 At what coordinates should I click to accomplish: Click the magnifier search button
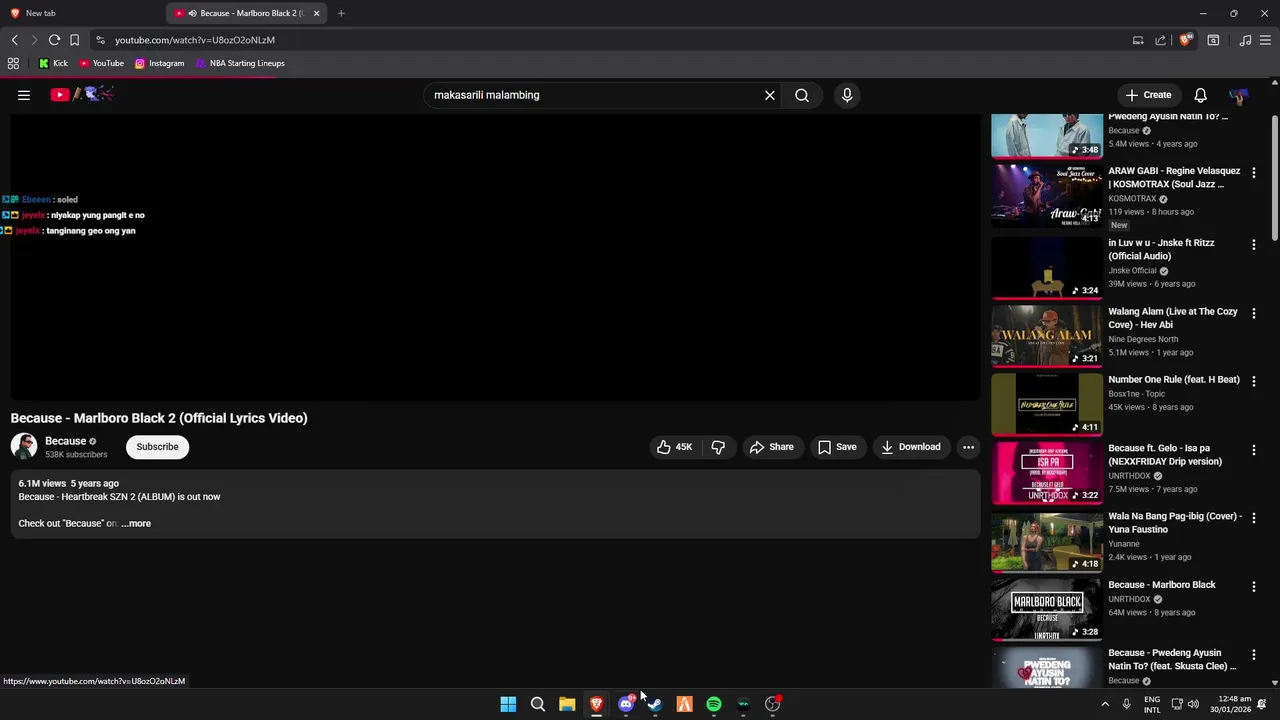point(802,95)
